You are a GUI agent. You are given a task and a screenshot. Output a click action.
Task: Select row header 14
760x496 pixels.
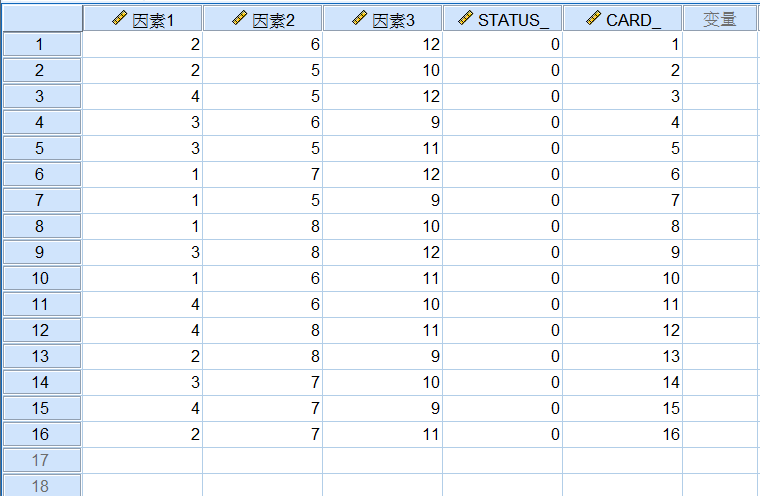click(x=42, y=382)
